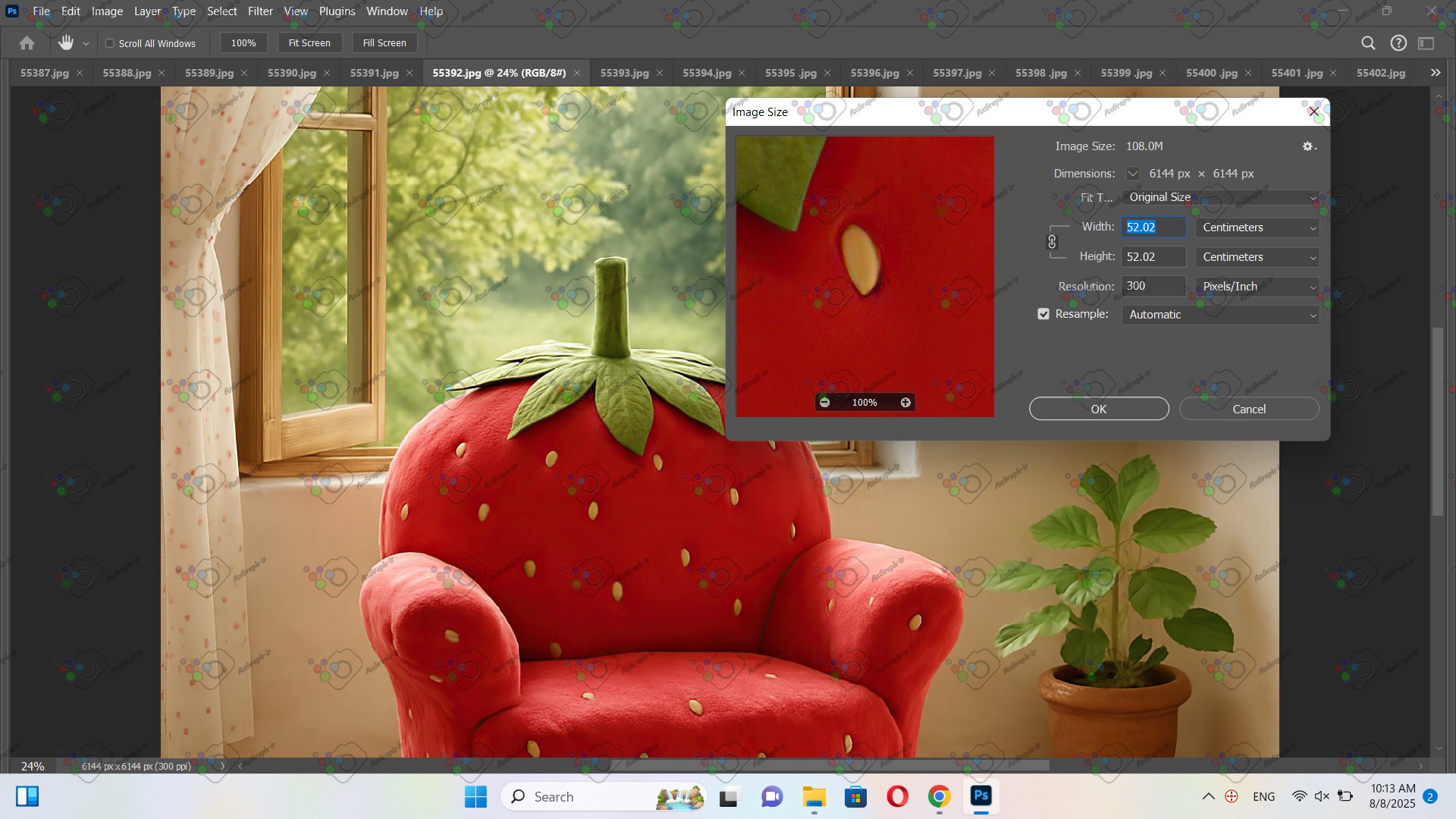Image resolution: width=1456 pixels, height=819 pixels.
Task: Open Resolution units Pixels/Inch dropdown
Action: click(x=1257, y=287)
